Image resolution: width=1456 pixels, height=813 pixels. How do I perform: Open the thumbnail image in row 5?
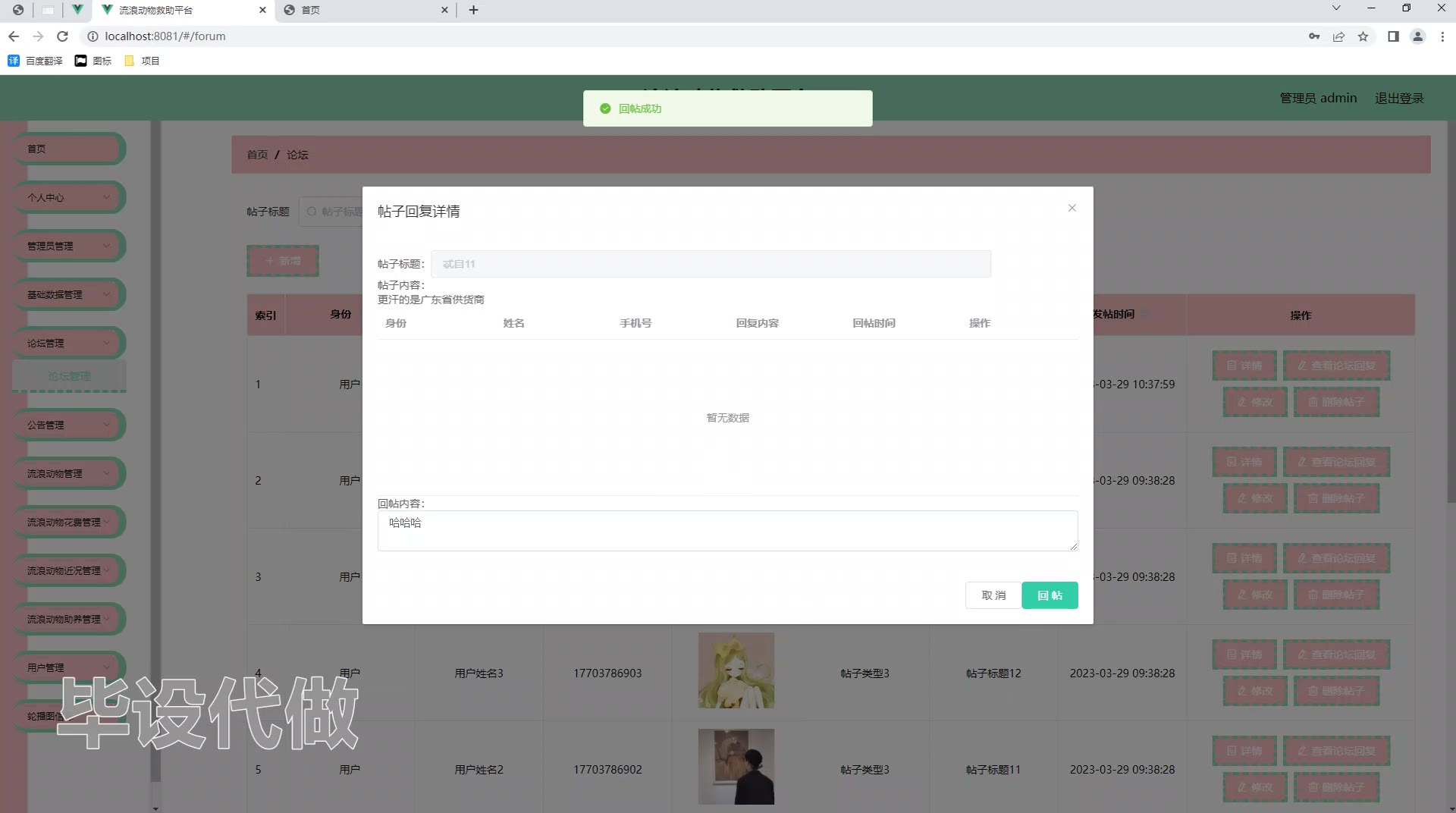[736, 767]
